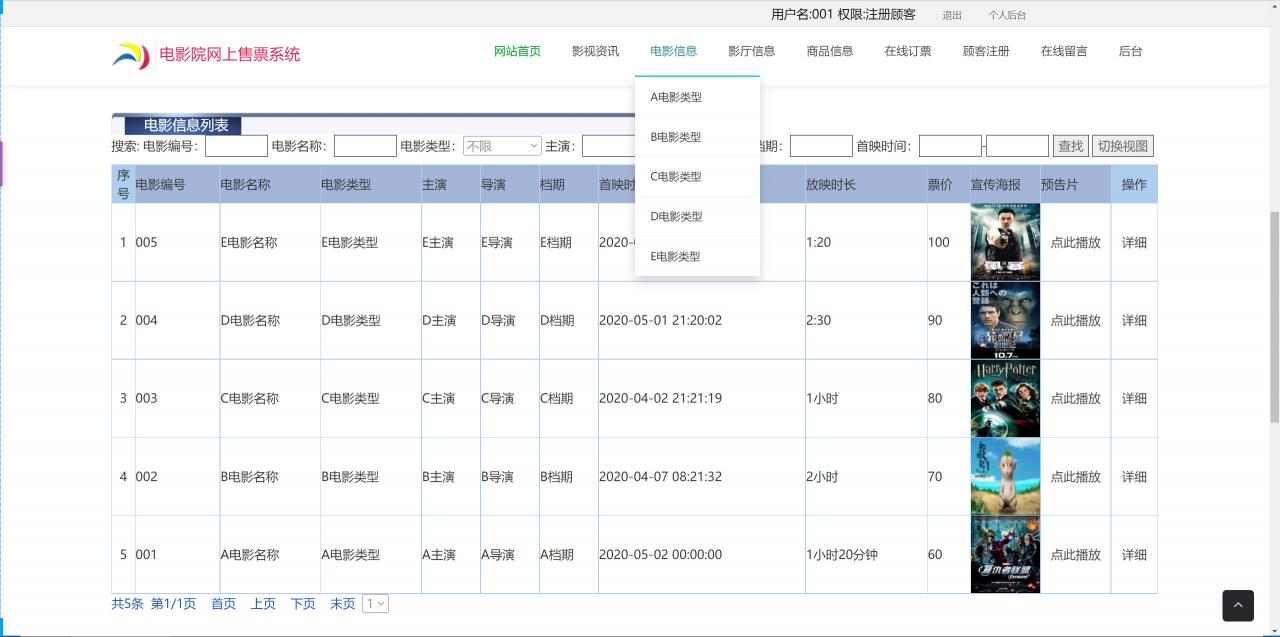
Task: Open the 在线订票 navigation item
Action: pyautogui.click(x=908, y=51)
